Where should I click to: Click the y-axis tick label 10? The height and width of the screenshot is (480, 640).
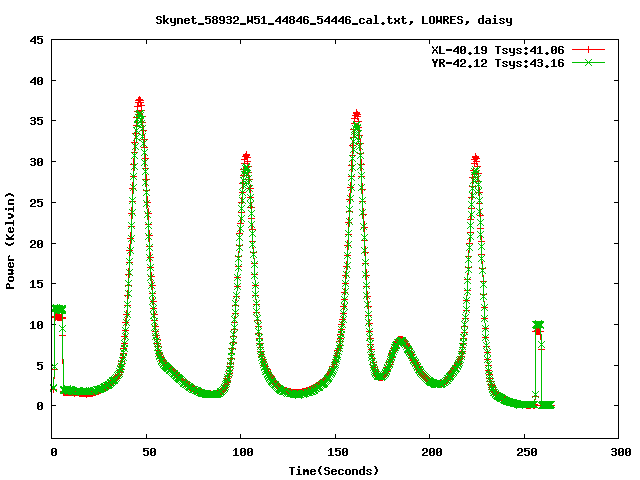(36, 325)
